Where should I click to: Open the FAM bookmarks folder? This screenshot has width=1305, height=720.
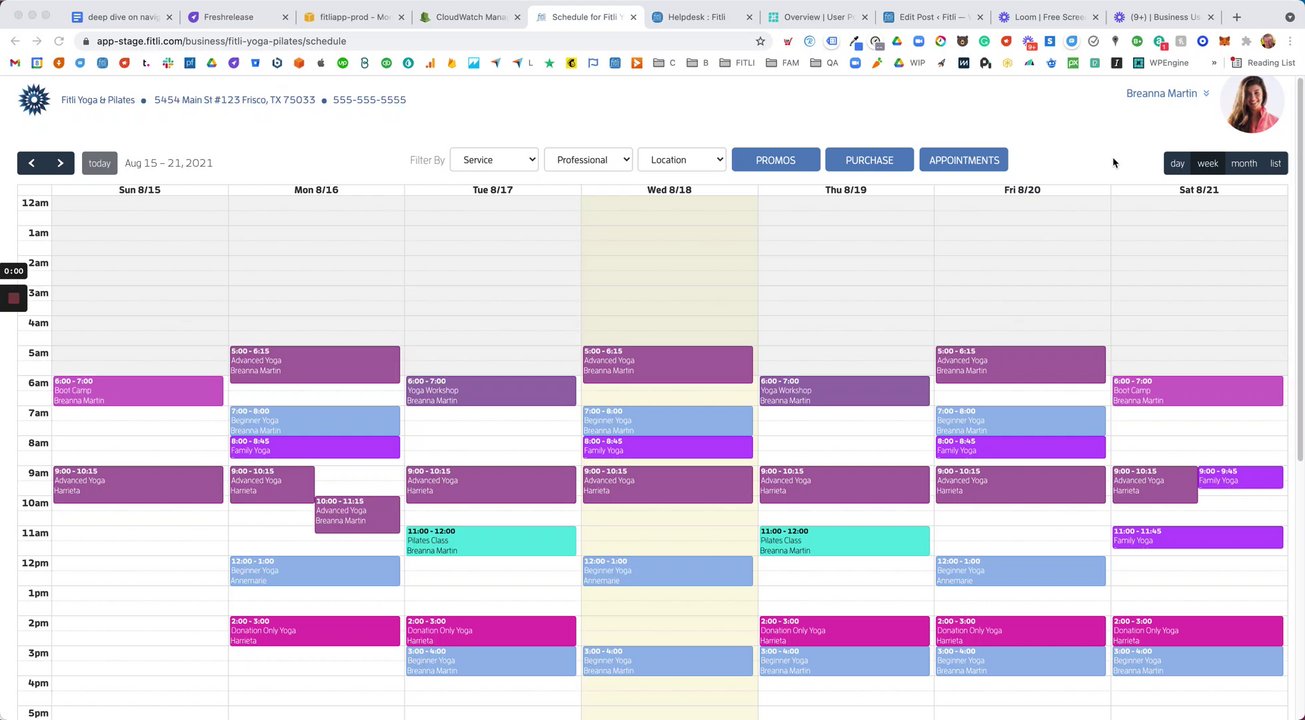(783, 63)
